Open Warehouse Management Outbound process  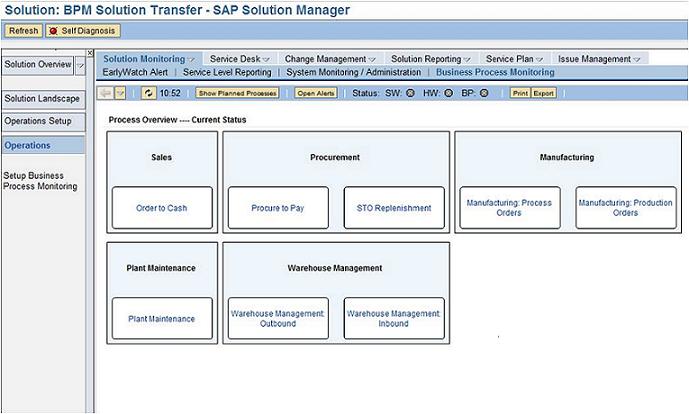pos(278,319)
